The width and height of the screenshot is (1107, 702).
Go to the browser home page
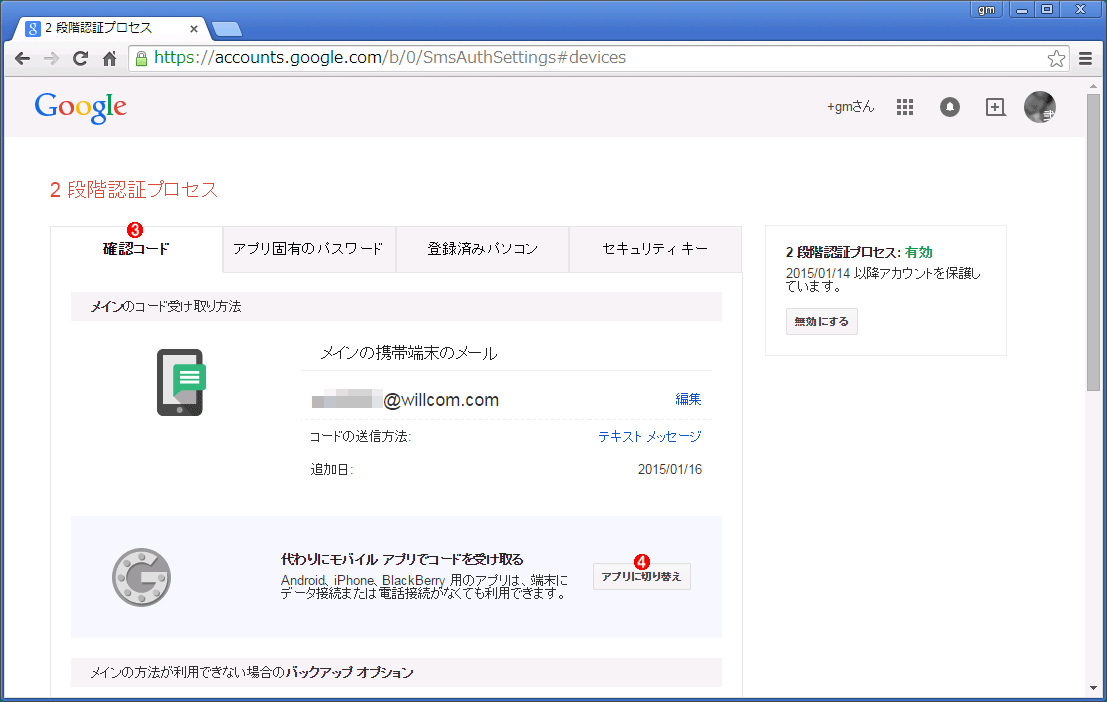(110, 58)
